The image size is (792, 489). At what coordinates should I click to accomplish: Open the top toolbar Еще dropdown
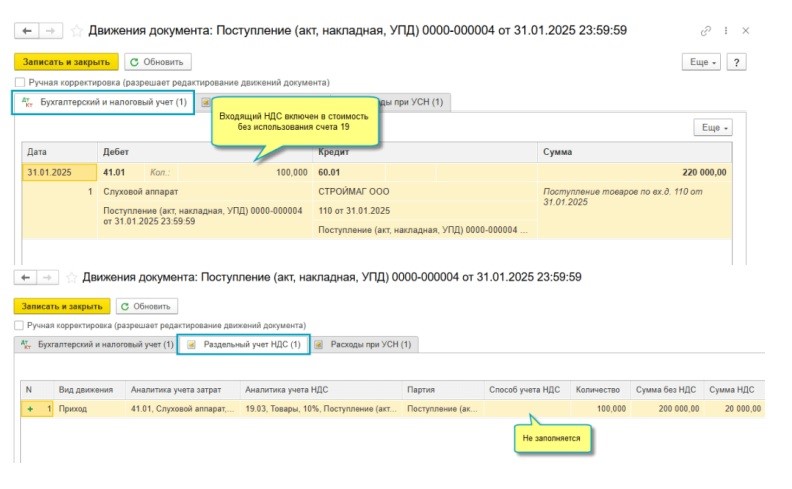701,62
